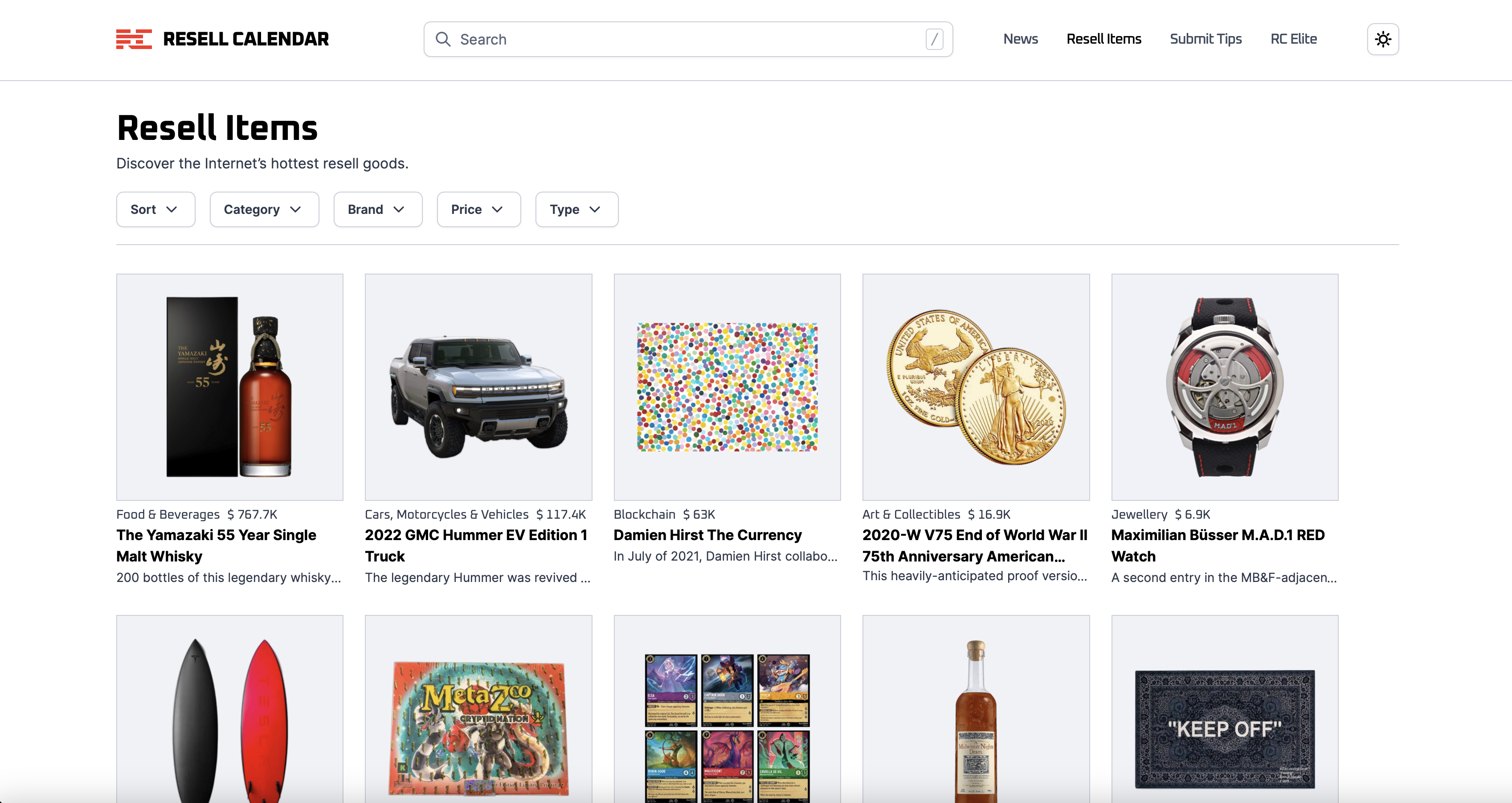Screen dimensions: 1512x803
Task: Toggle the light/dark theme sun button
Action: click(1383, 39)
